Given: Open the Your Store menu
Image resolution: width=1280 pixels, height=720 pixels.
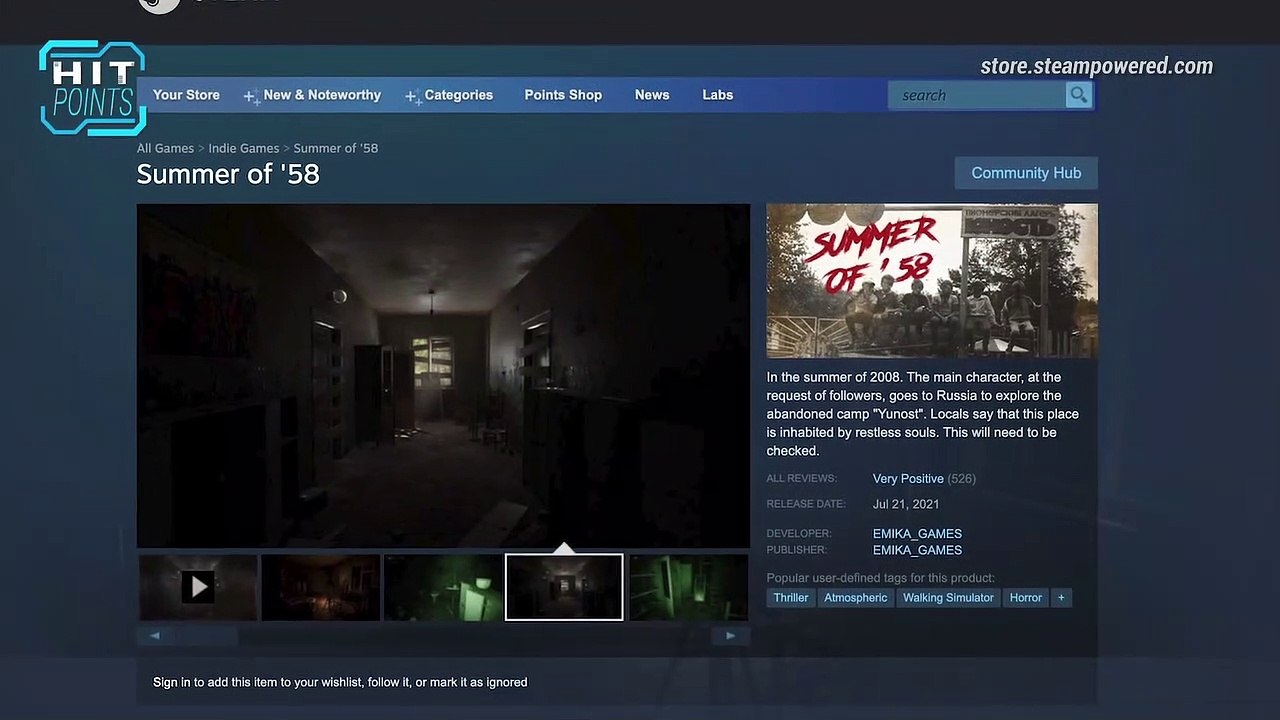Looking at the screenshot, I should 186,95.
